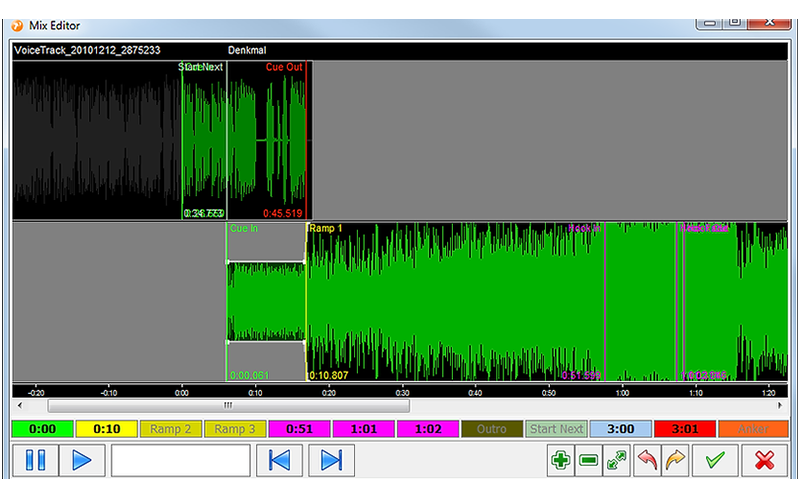This screenshot has width=800, height=500.
Task: Click the Ramp 2 marker button
Action: click(x=171, y=429)
